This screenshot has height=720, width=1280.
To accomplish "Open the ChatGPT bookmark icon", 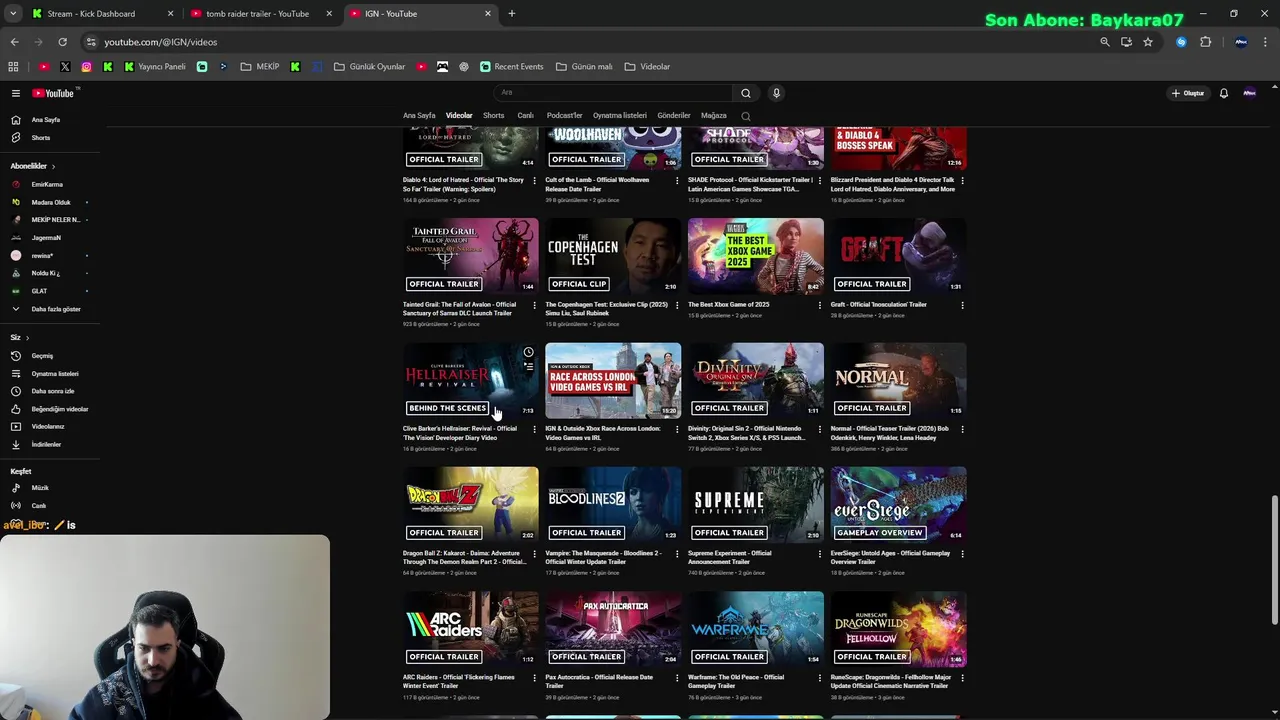I will 464,67.
